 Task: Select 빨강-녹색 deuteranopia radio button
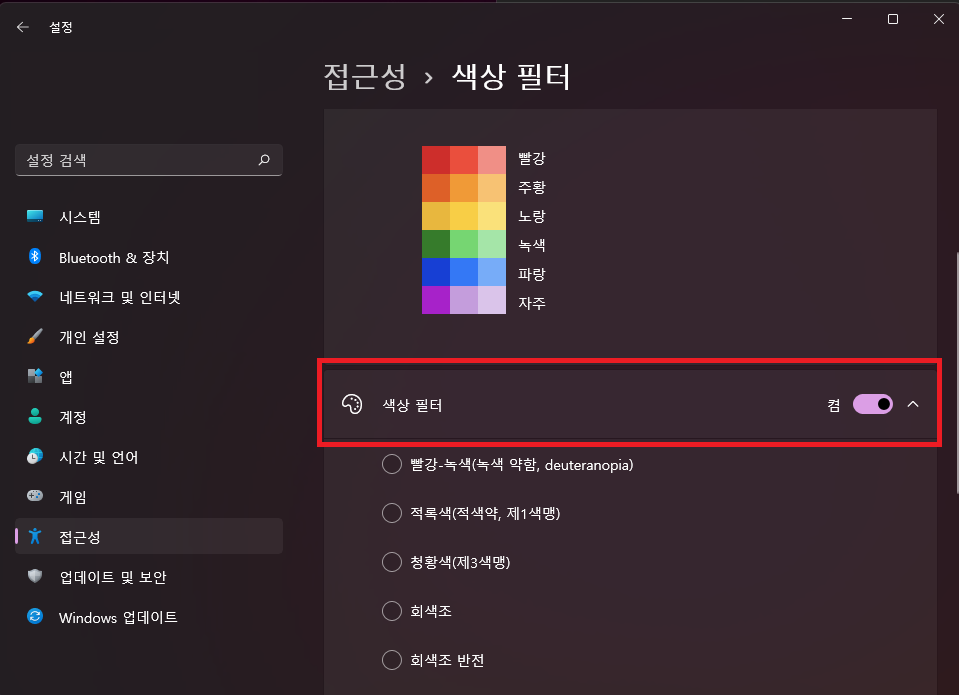coord(391,464)
